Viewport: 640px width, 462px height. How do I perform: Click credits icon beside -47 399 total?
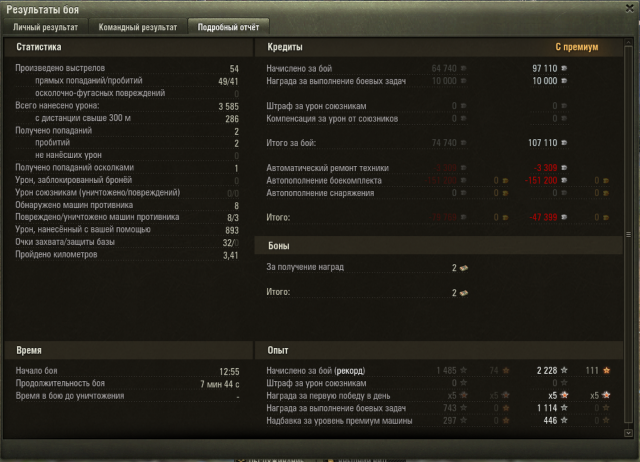(564, 217)
